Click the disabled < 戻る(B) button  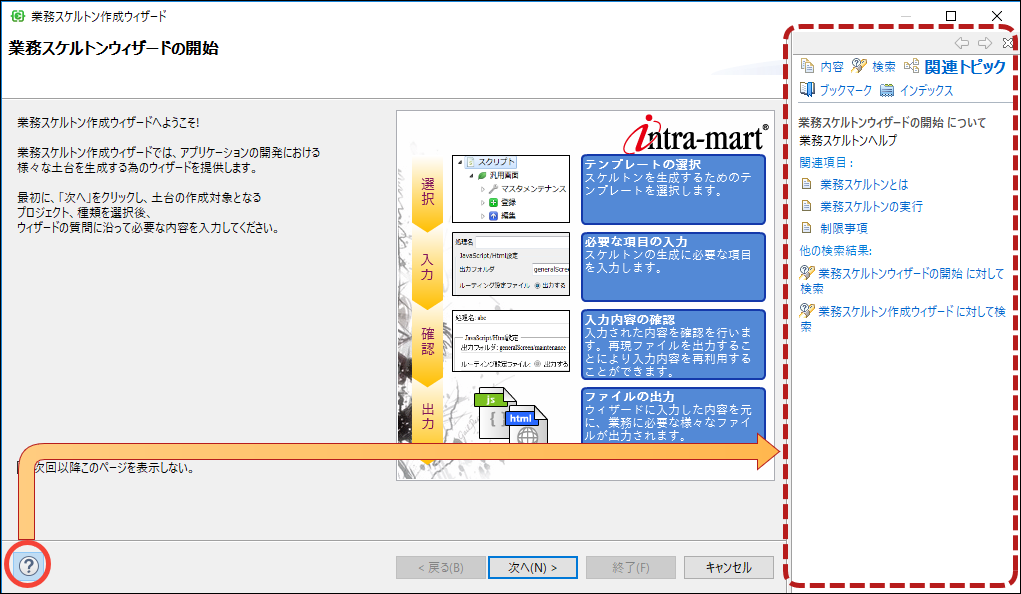(x=441, y=567)
